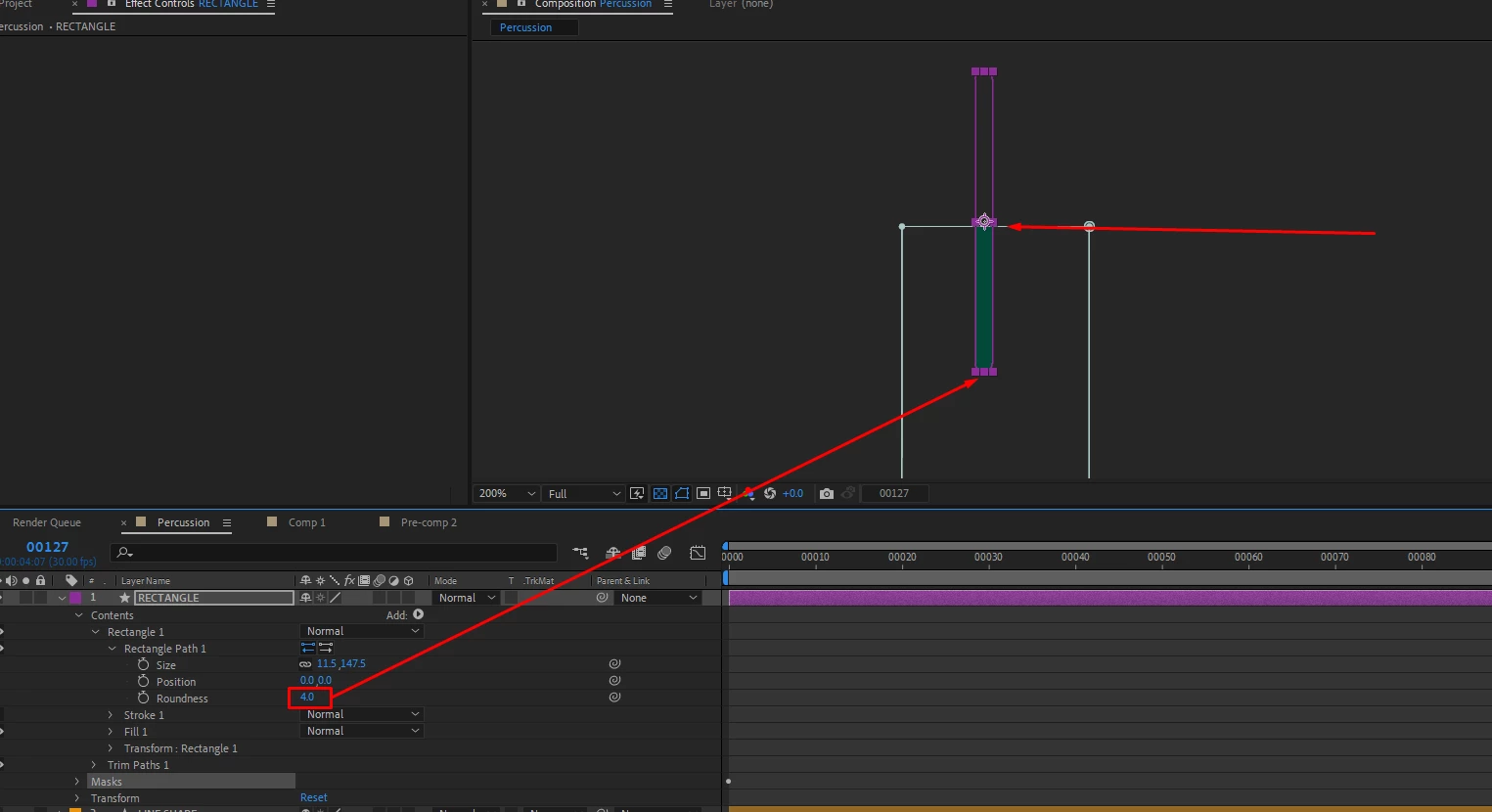The width and height of the screenshot is (1492, 812).
Task: Switch to the Pre-comp 2 timeline tab
Action: (x=429, y=522)
